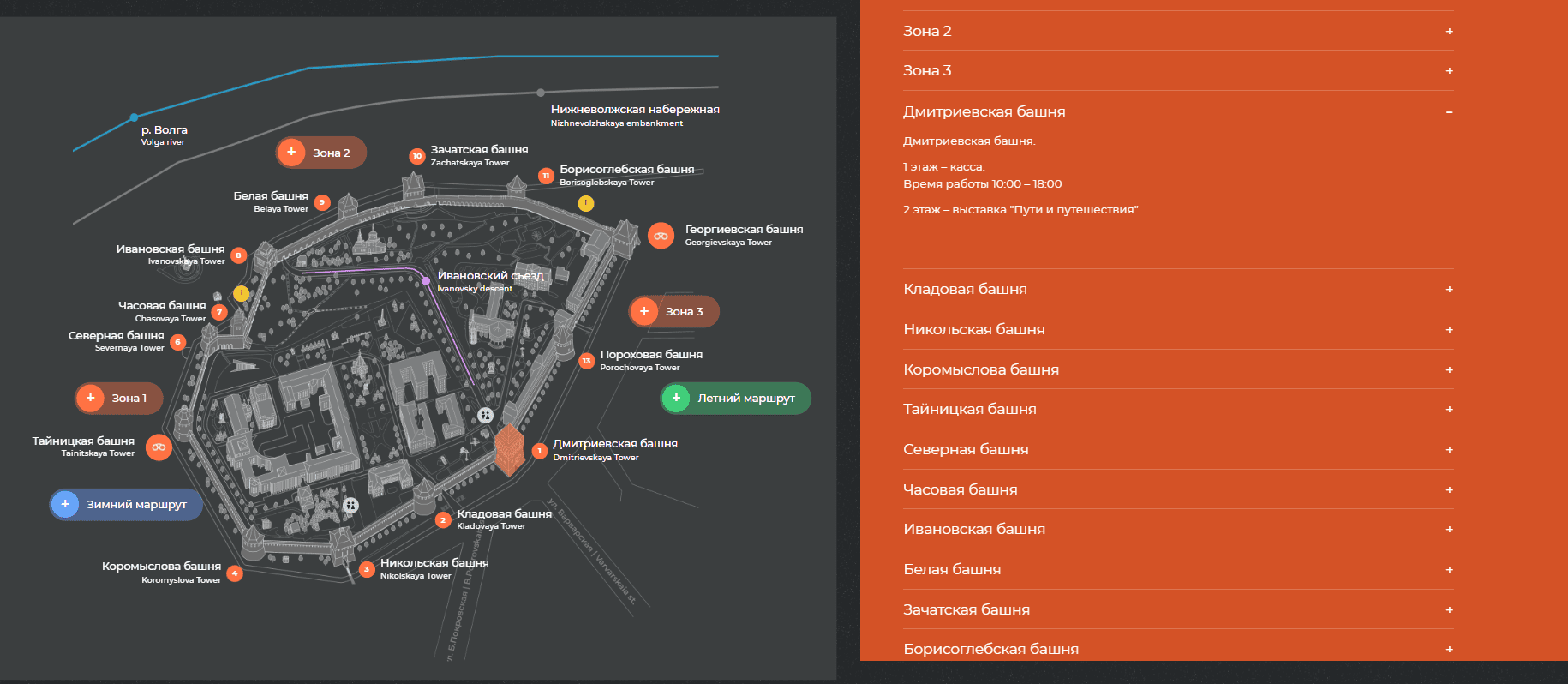The height and width of the screenshot is (684, 1568).
Task: Click marker number 1 for Dmitrievskaya Tower
Action: click(539, 451)
